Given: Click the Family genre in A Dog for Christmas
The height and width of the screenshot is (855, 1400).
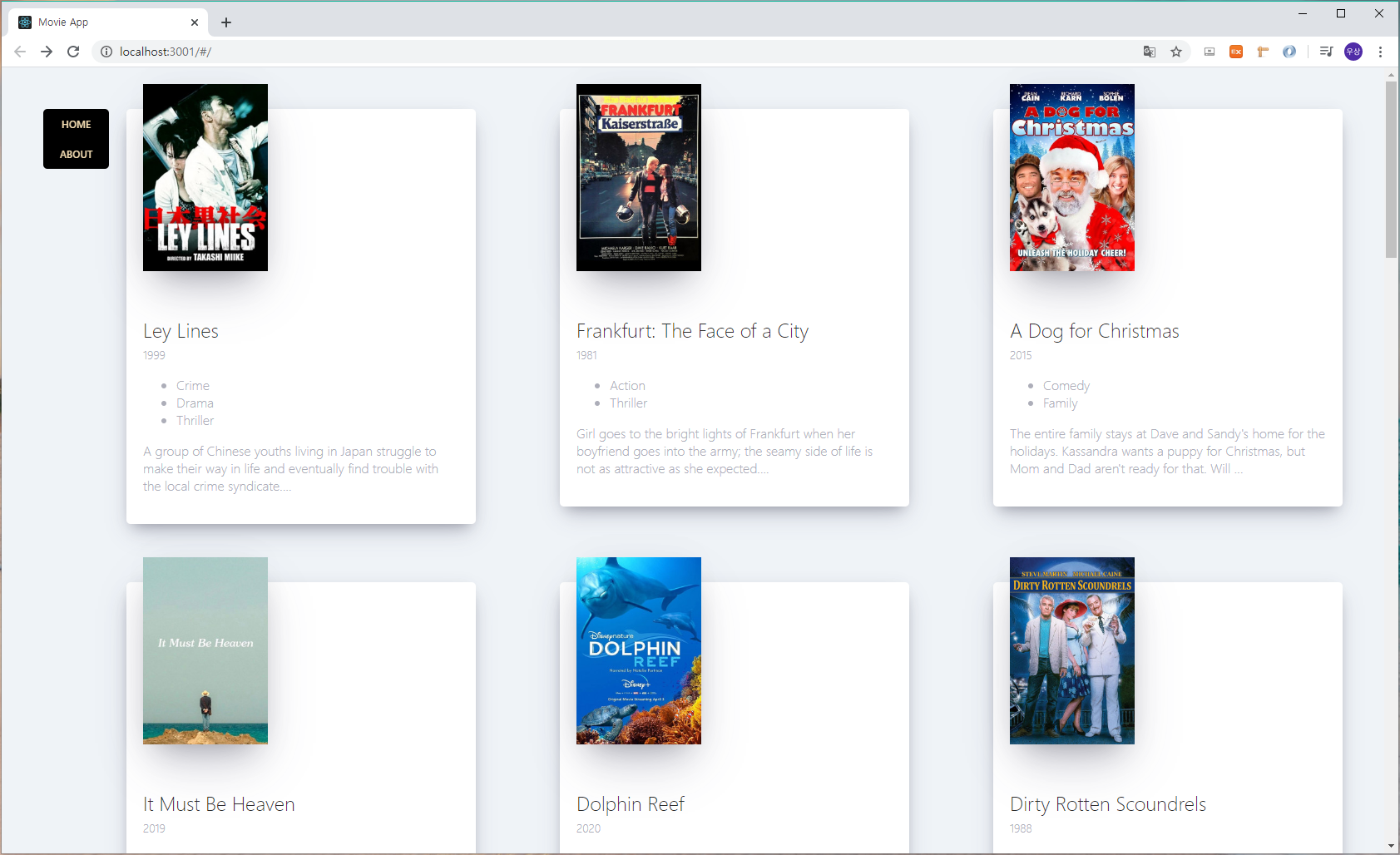Looking at the screenshot, I should [x=1060, y=403].
